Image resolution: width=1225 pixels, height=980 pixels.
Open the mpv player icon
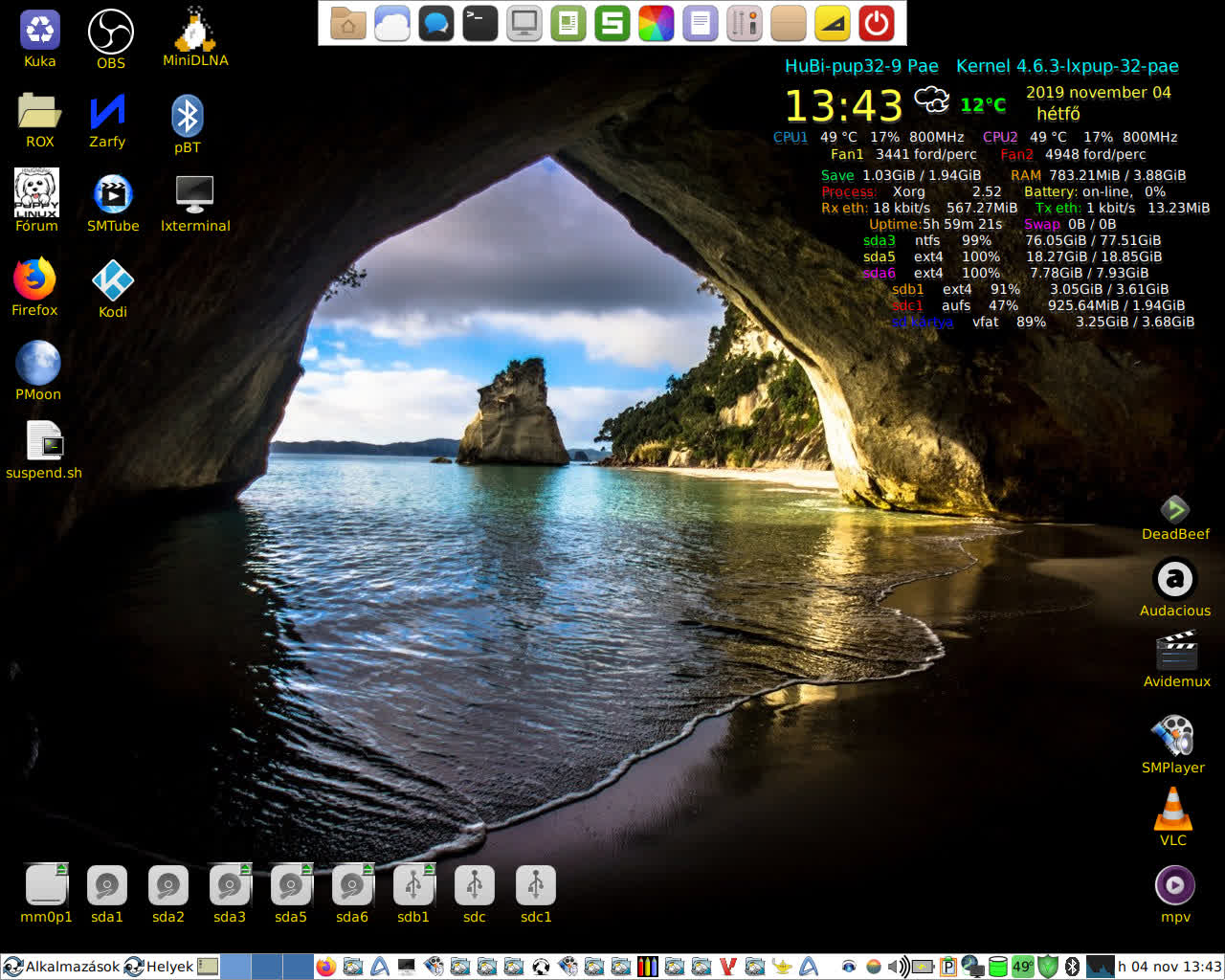(1175, 885)
